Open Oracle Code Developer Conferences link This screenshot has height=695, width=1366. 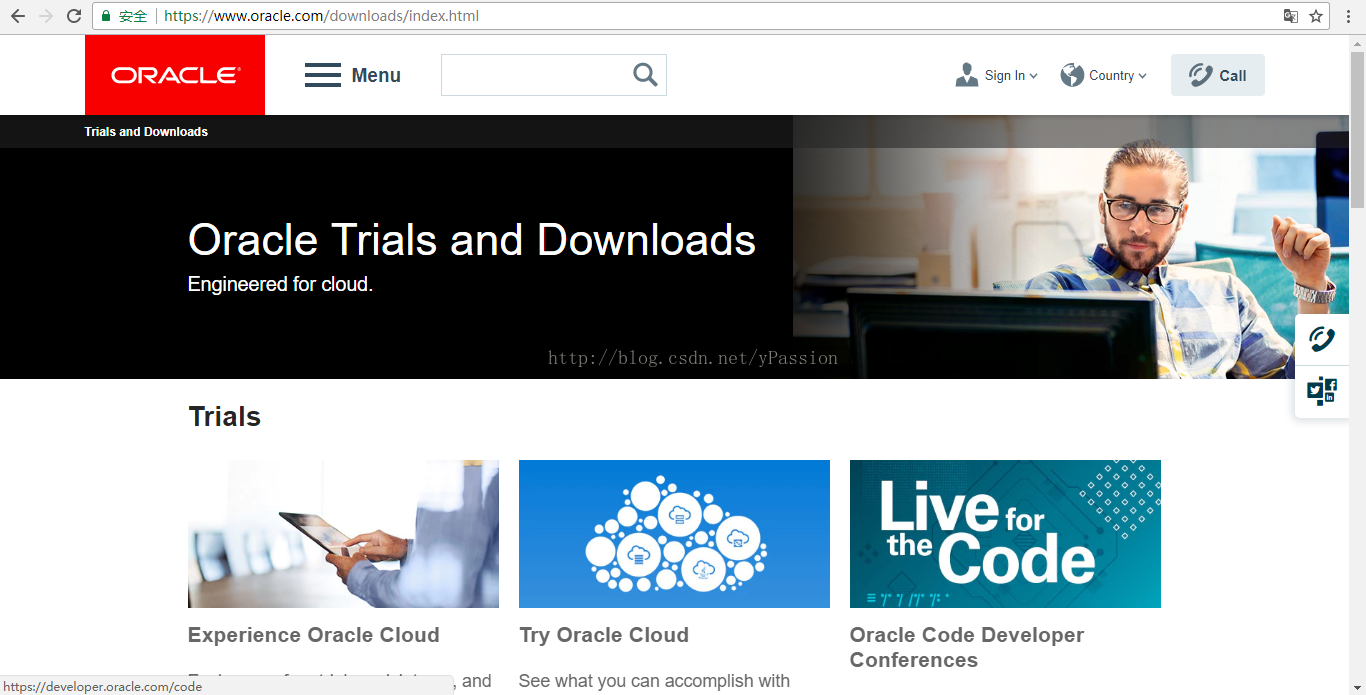(967, 647)
